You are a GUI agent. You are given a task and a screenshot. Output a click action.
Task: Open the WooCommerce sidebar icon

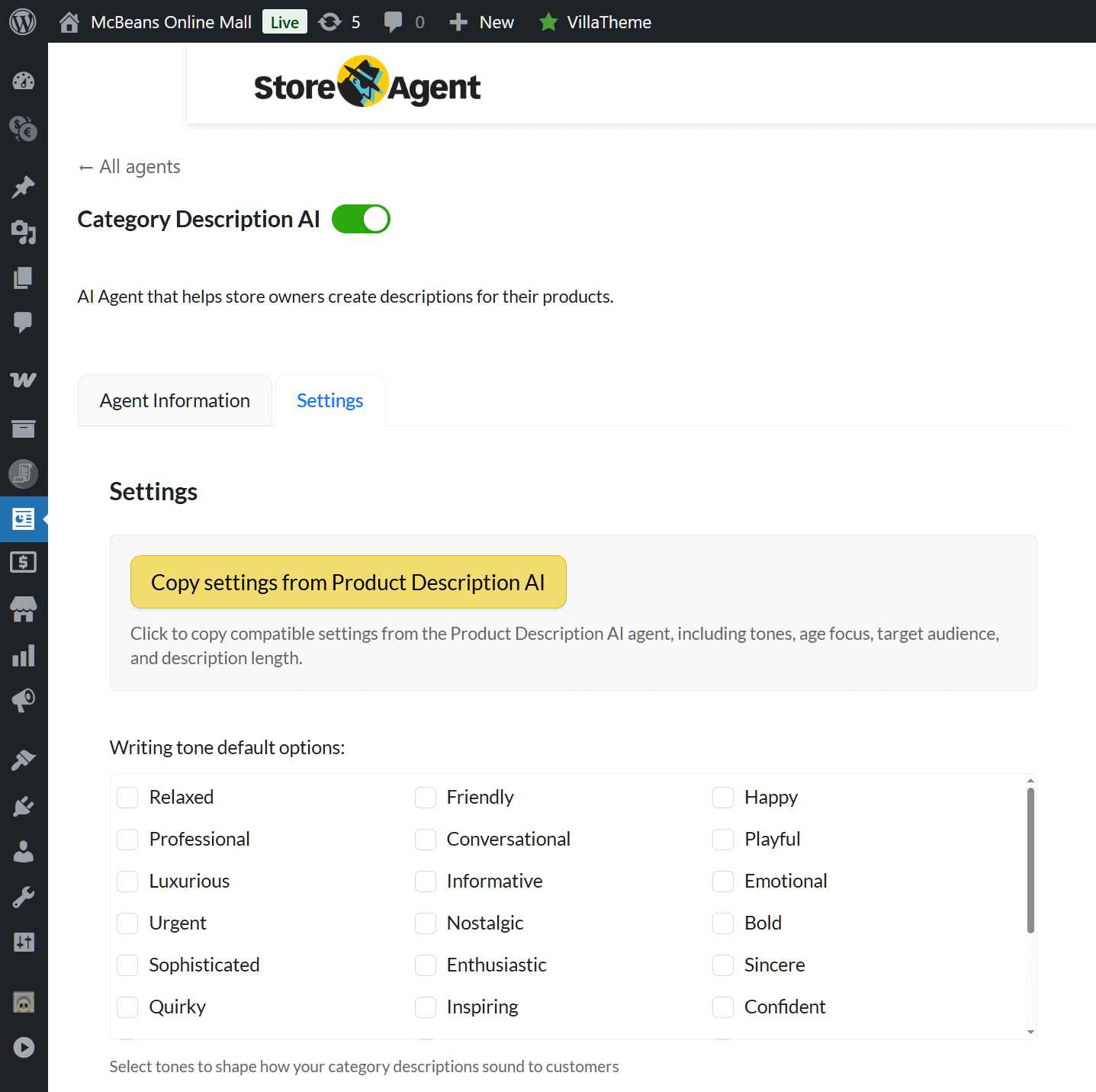pyautogui.click(x=24, y=380)
